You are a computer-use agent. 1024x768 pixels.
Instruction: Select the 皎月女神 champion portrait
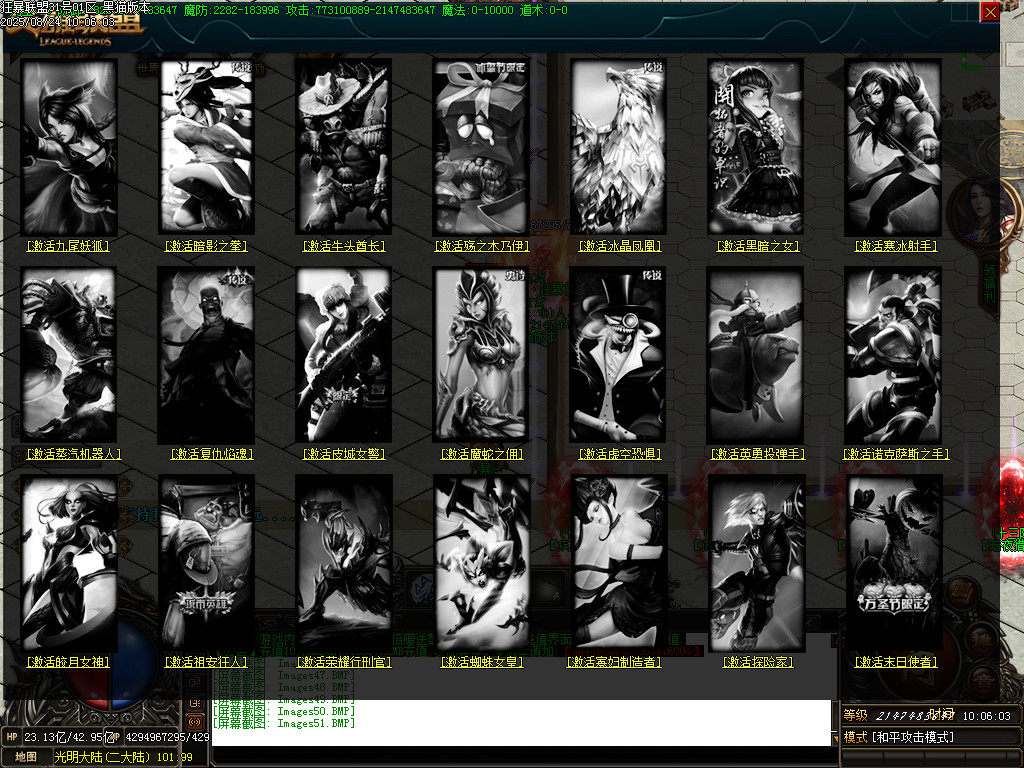(69, 563)
